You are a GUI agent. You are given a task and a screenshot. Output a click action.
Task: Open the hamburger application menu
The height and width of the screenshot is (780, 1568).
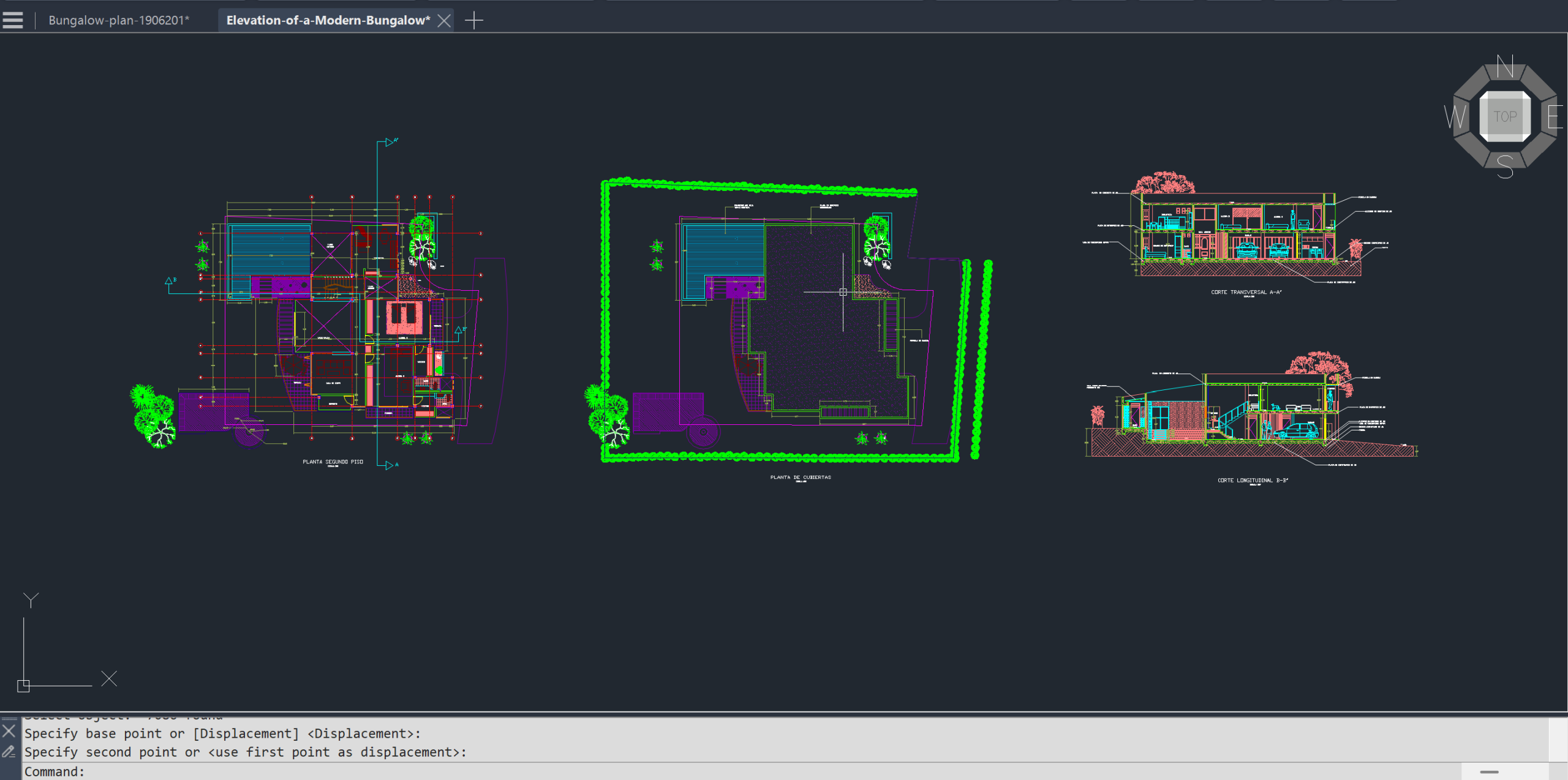pyautogui.click(x=13, y=20)
